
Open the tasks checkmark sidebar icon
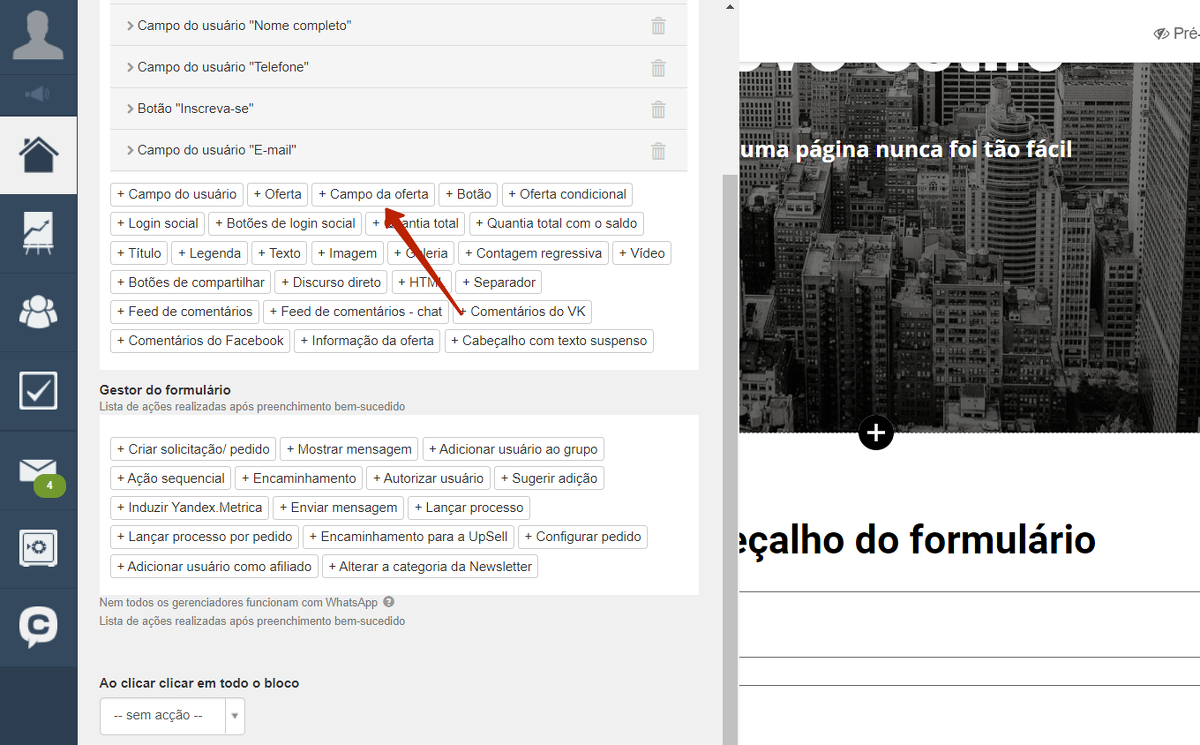click(x=38, y=390)
